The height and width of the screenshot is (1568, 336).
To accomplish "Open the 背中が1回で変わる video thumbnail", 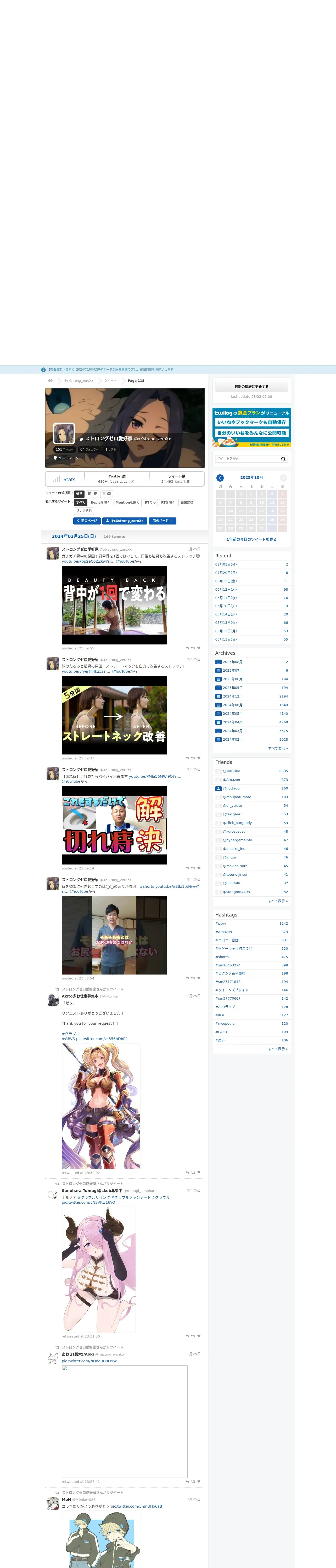I will [114, 605].
